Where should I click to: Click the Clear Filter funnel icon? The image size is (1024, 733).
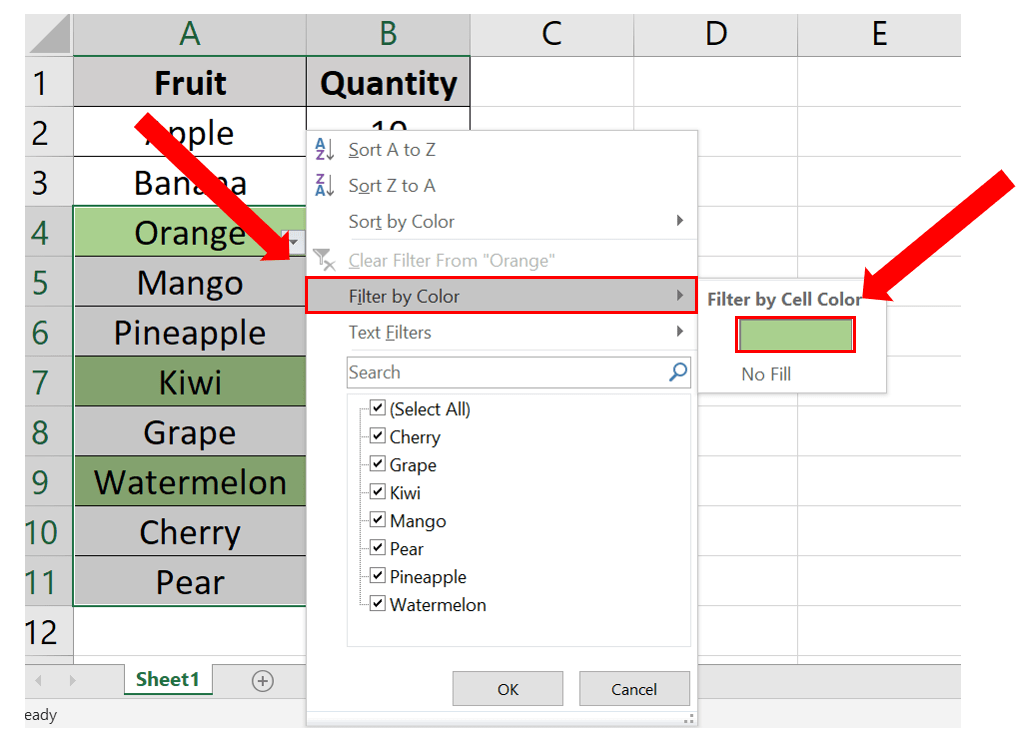tap(325, 259)
